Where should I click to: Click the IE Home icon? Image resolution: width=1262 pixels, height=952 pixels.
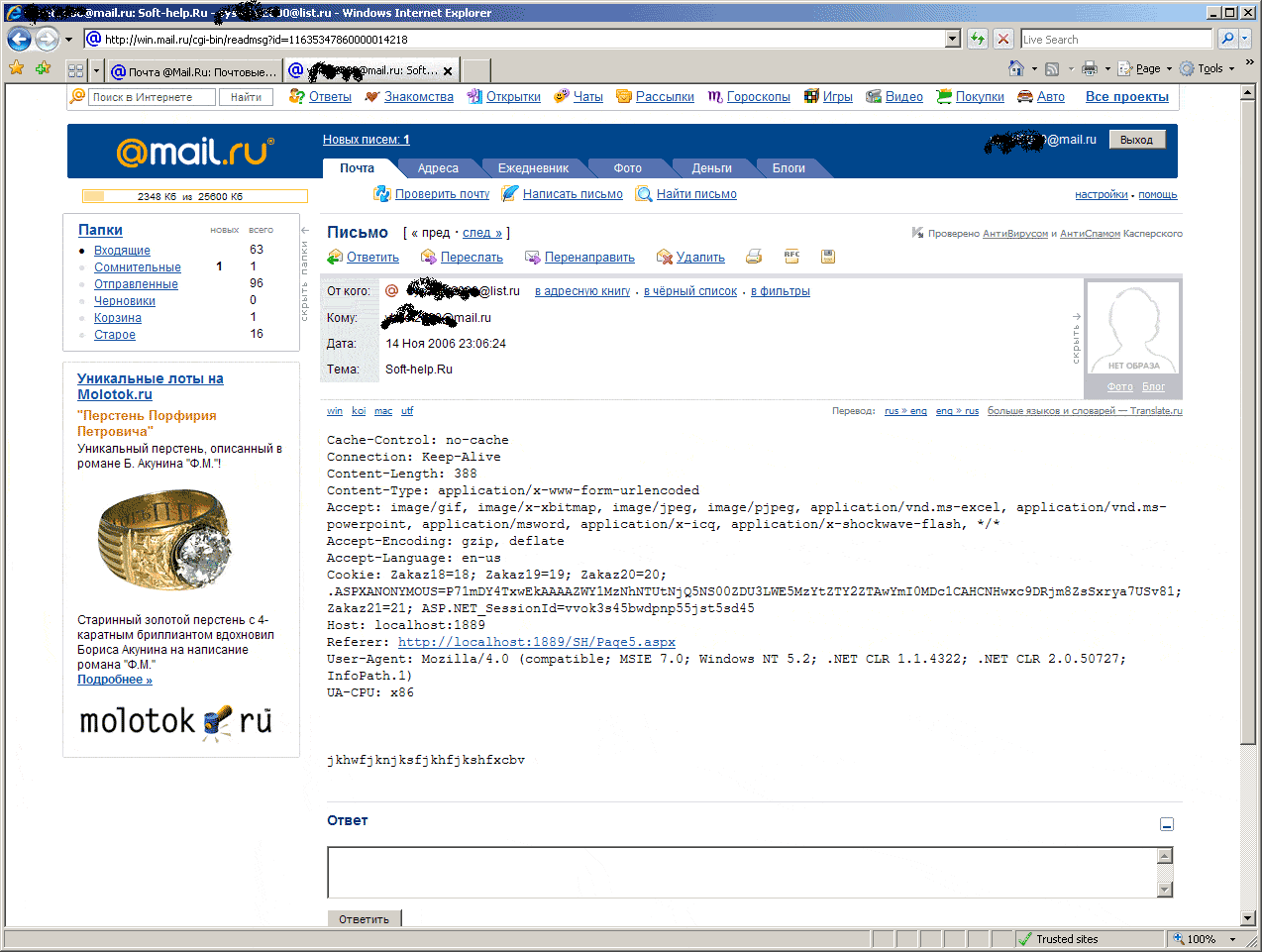coord(1016,68)
